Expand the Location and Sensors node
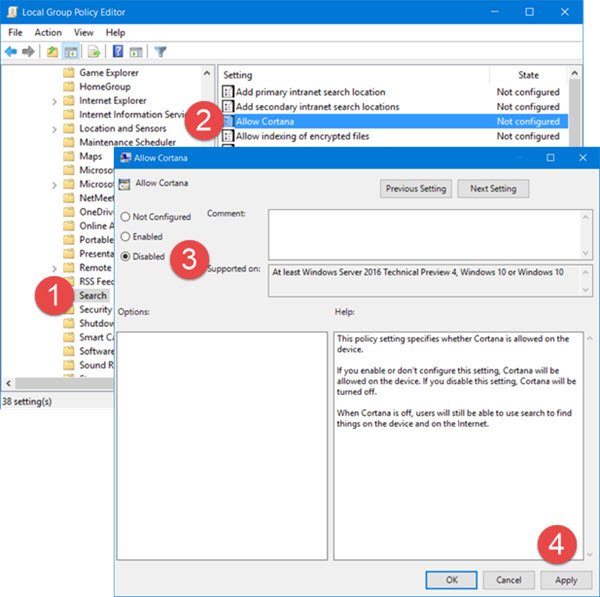This screenshot has width=600, height=597. point(54,129)
